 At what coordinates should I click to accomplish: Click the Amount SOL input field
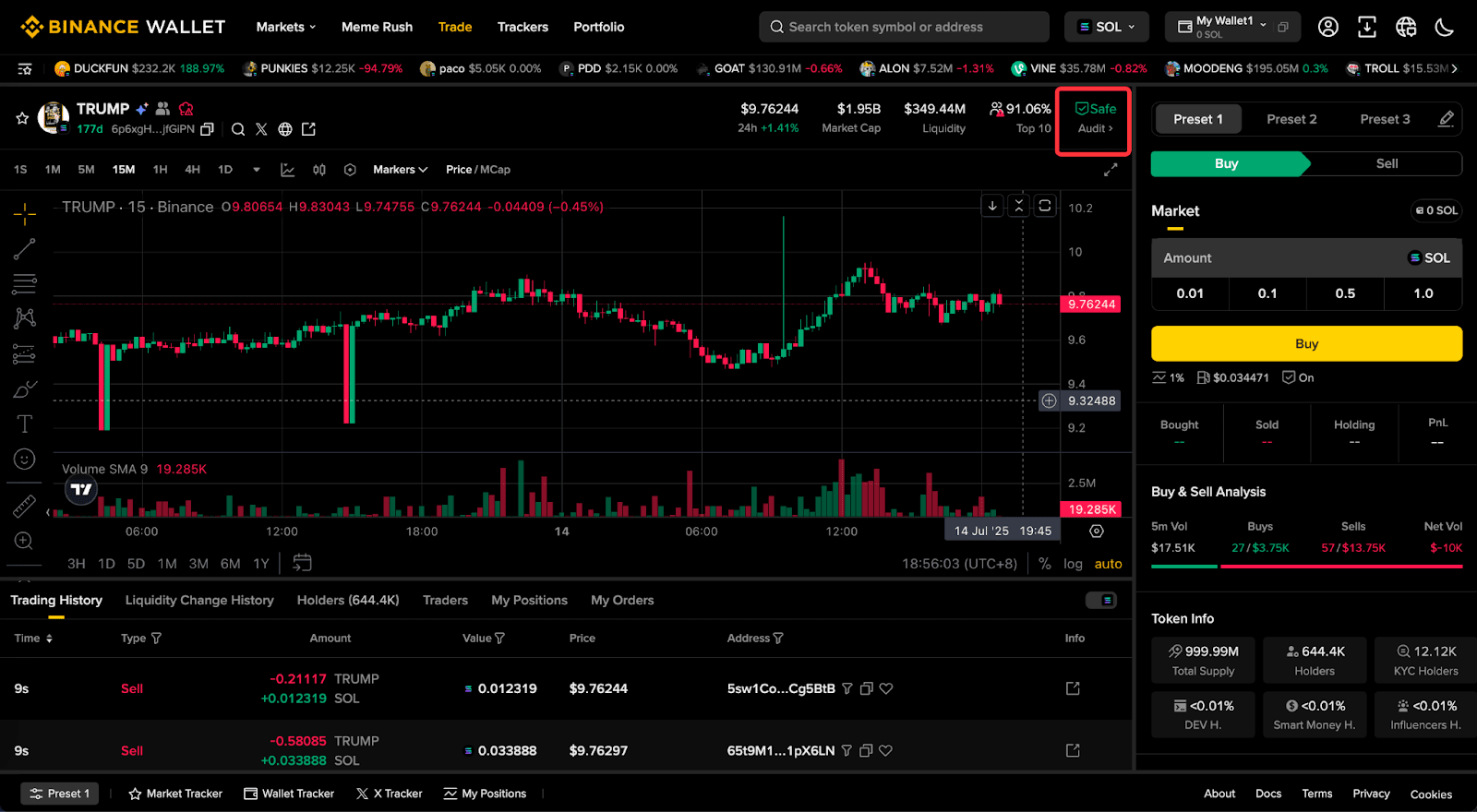pyautogui.click(x=1306, y=258)
